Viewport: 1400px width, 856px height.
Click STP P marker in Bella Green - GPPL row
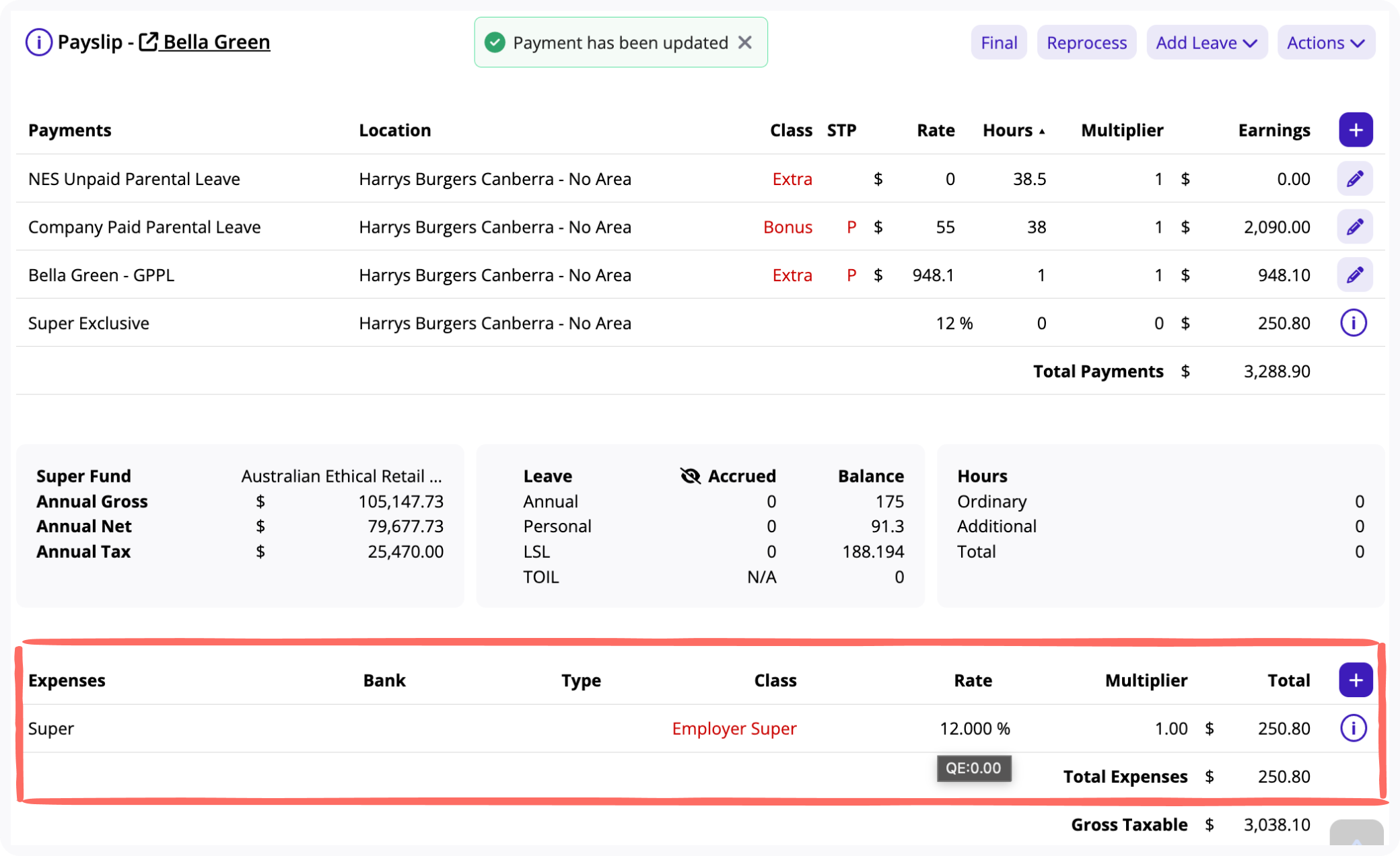[851, 275]
